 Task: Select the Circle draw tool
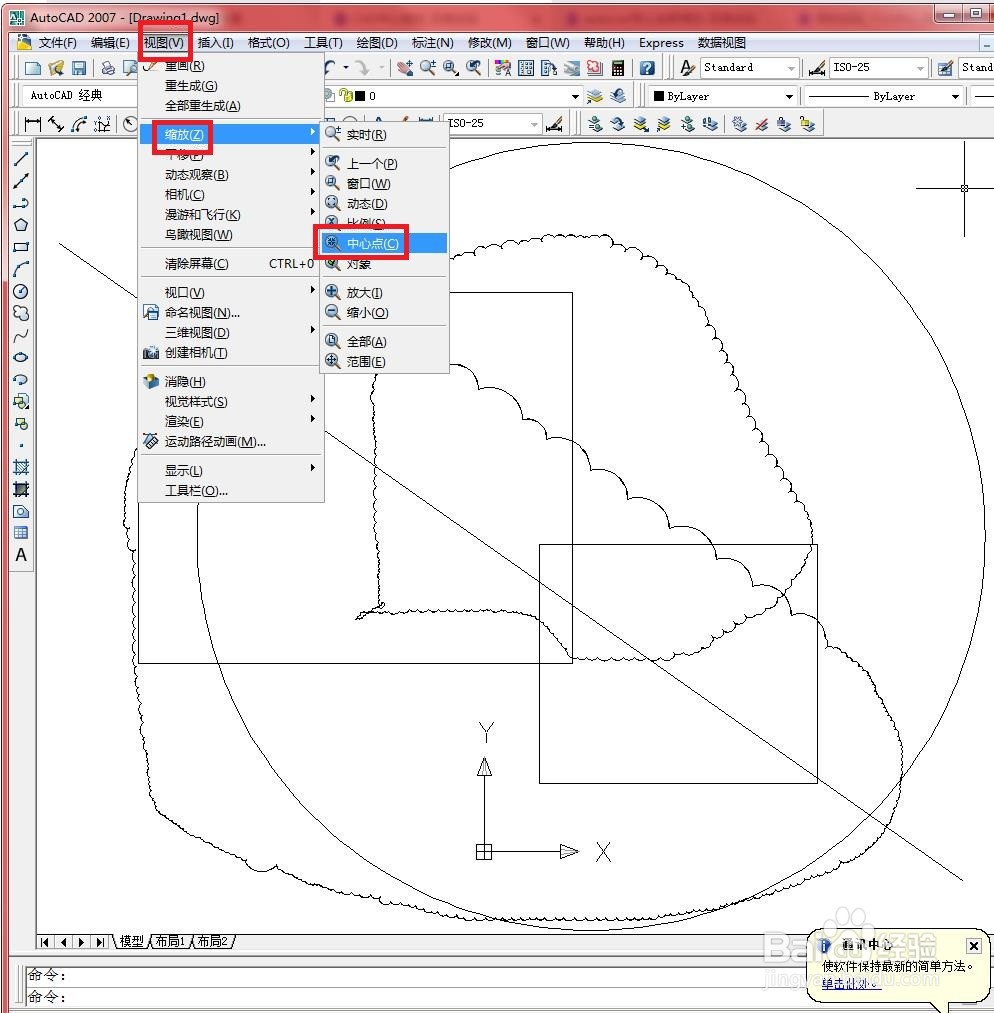pyautogui.click(x=21, y=291)
